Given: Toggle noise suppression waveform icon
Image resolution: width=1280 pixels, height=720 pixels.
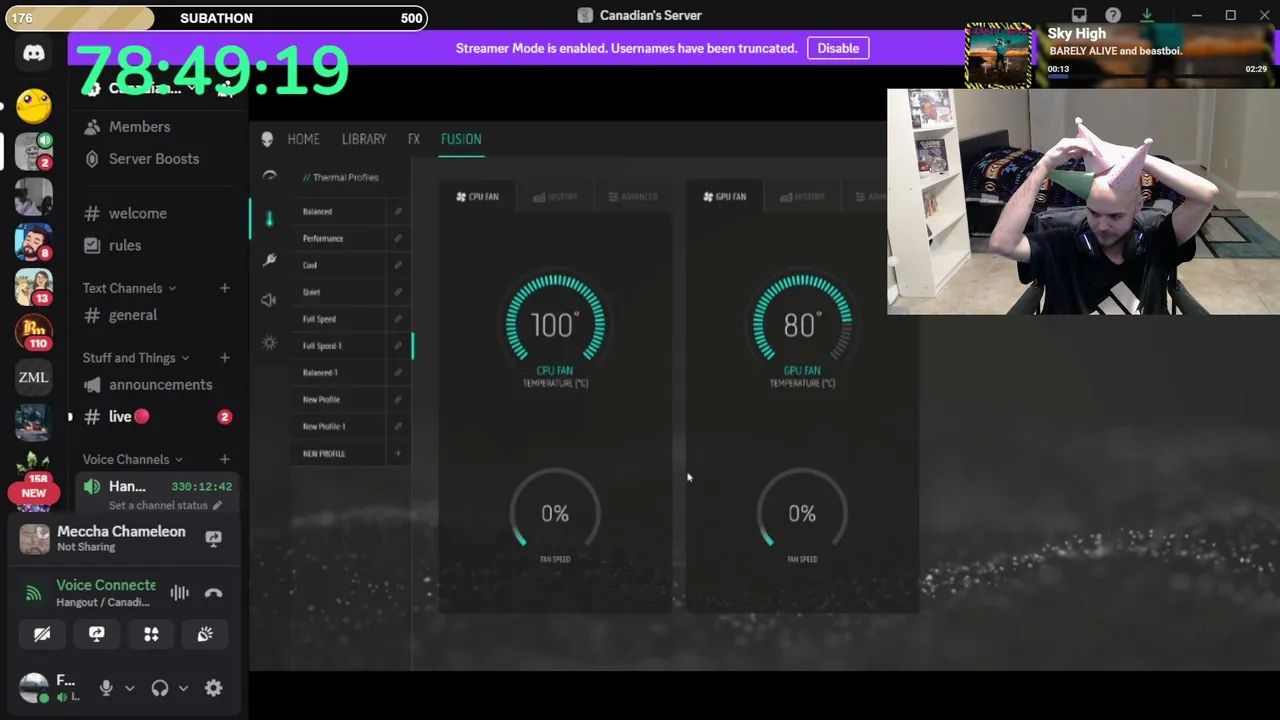Looking at the screenshot, I should click(x=180, y=593).
